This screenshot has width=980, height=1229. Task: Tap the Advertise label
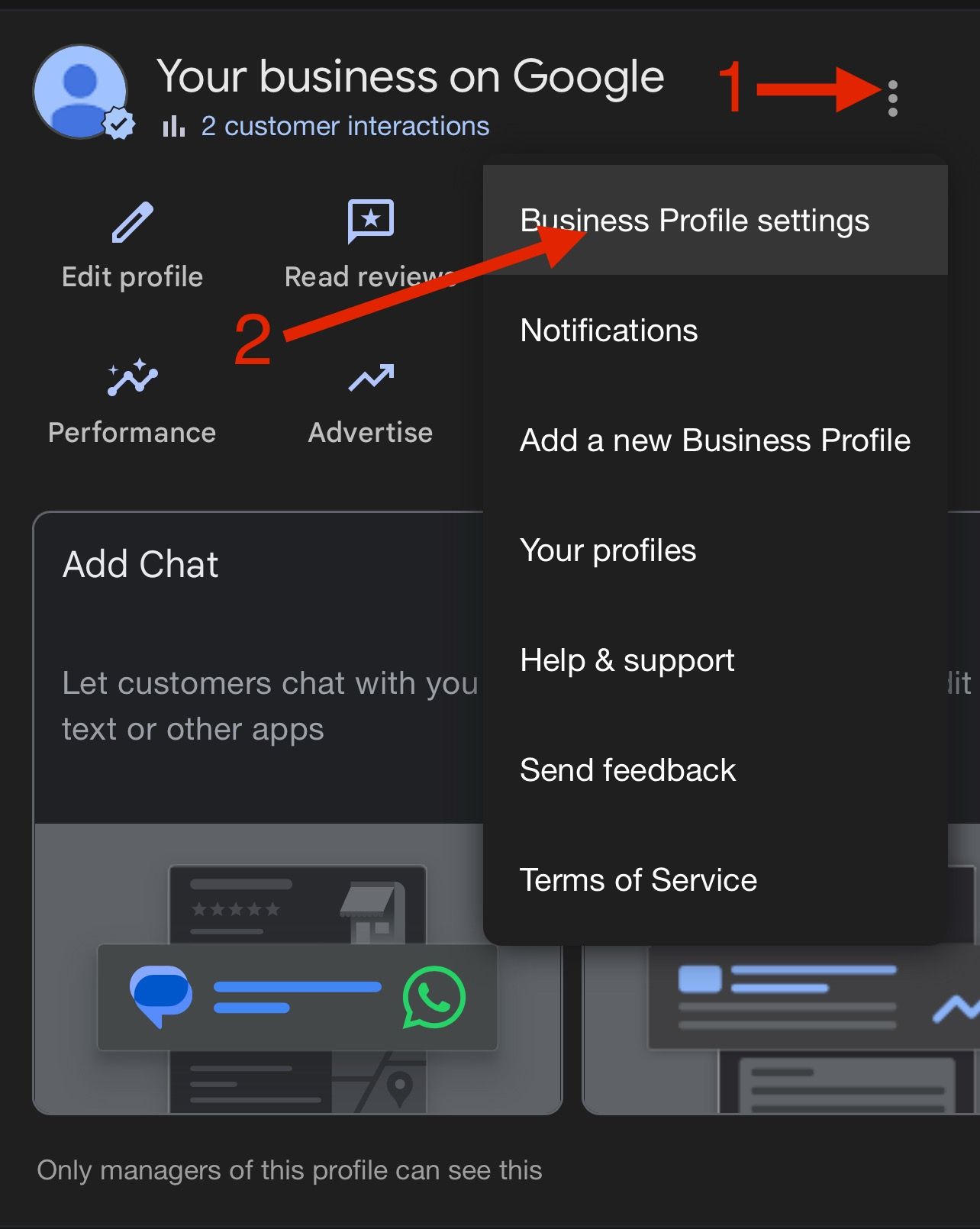pyautogui.click(x=371, y=433)
